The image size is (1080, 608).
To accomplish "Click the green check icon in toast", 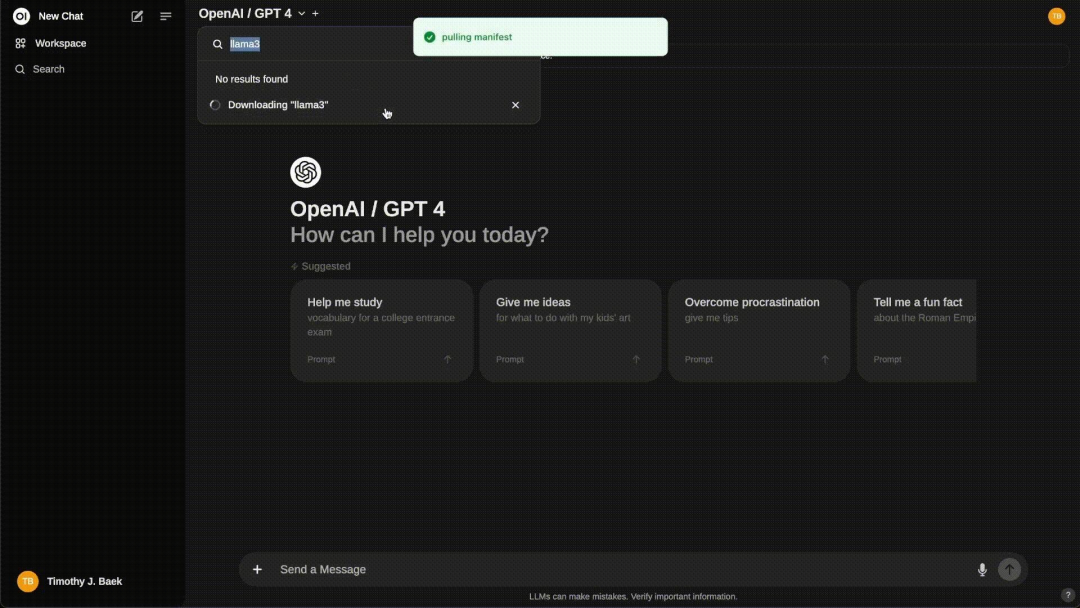I will 430,37.
